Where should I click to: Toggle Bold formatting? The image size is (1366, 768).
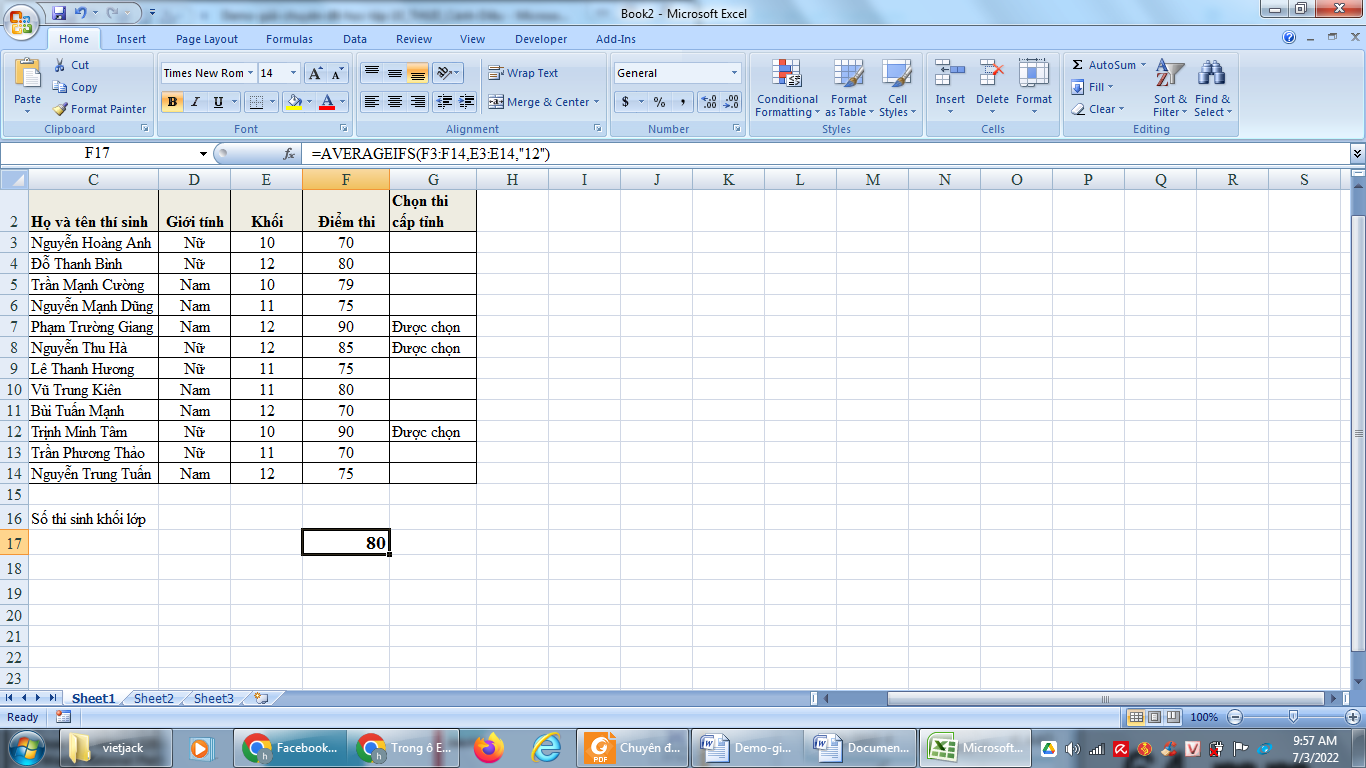172,101
